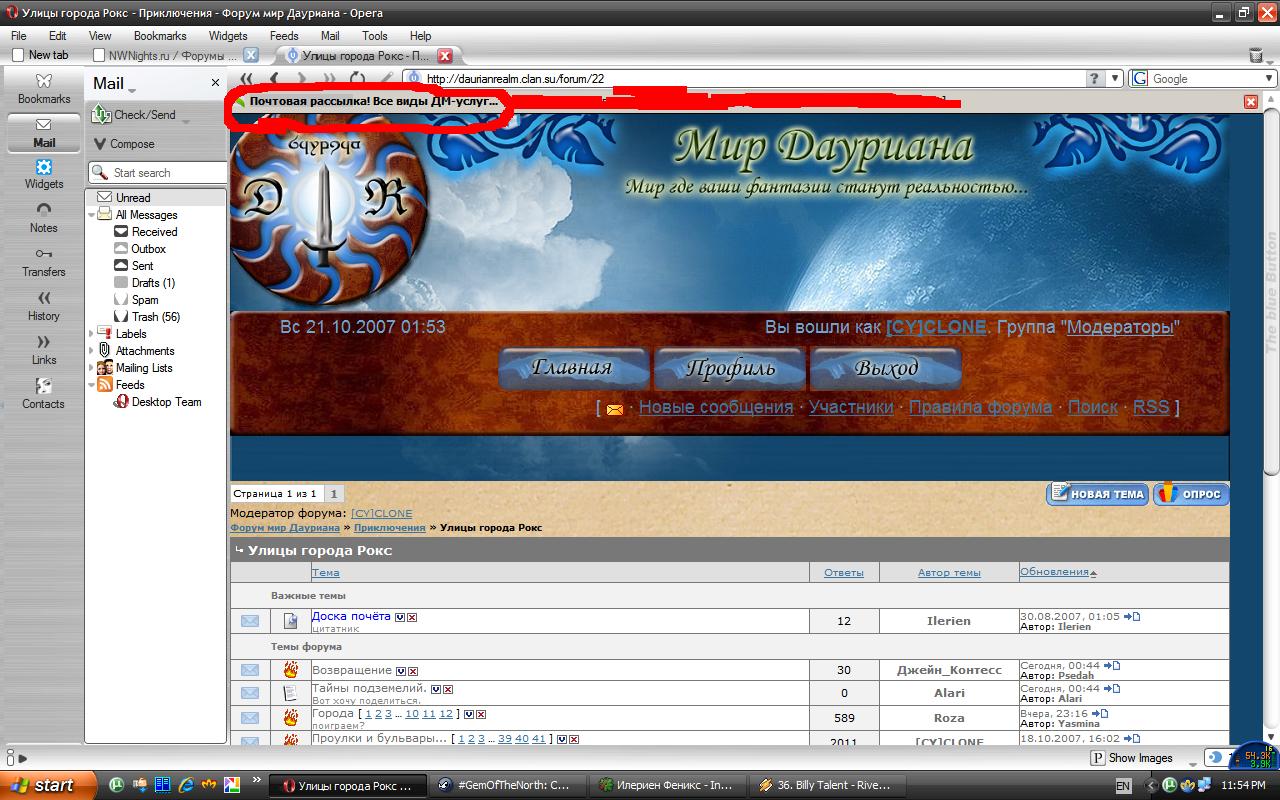Collapse the All Messages tree node
This screenshot has height=800, width=1280.
[x=92, y=215]
